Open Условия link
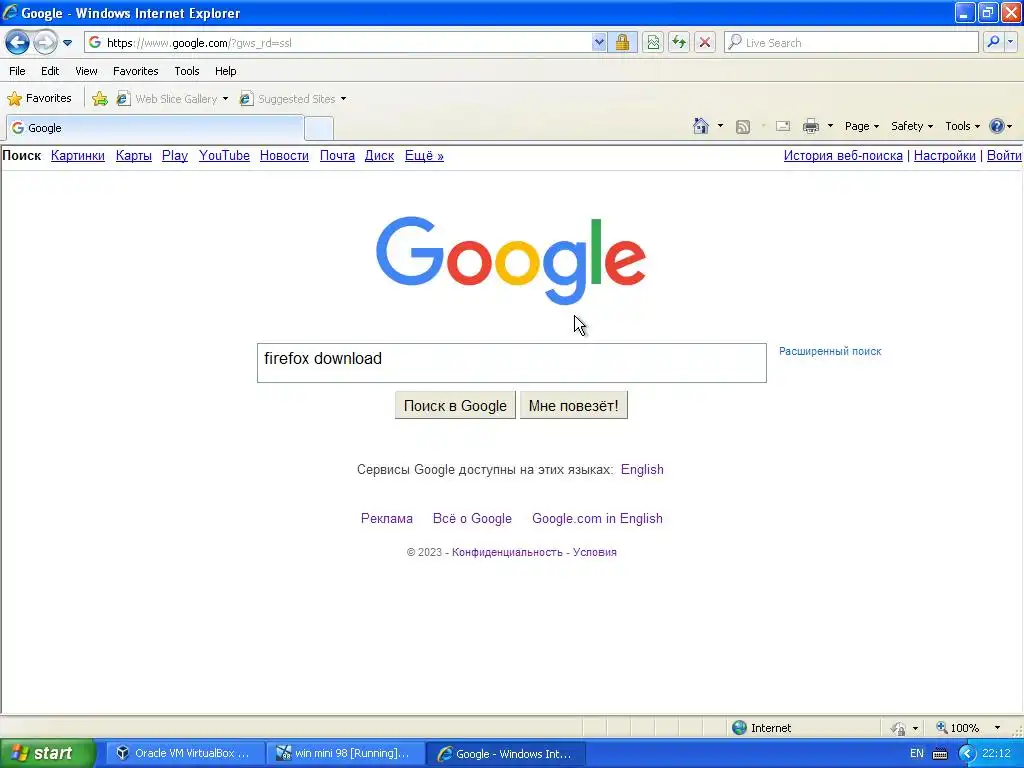Image resolution: width=1024 pixels, height=768 pixels. coord(595,552)
